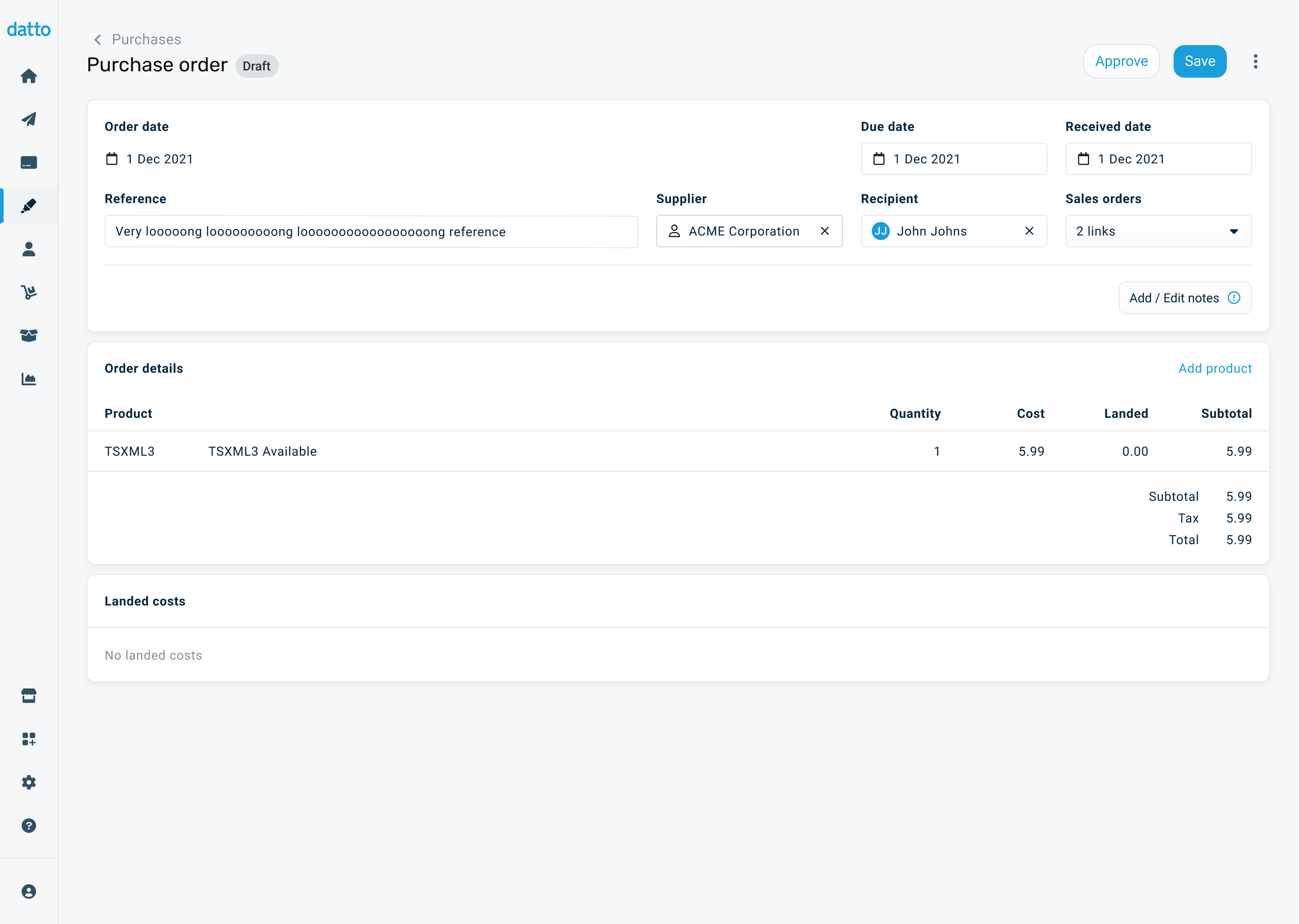The image size is (1299, 924).
Task: Clear the ACME Corporation supplier
Action: click(825, 231)
